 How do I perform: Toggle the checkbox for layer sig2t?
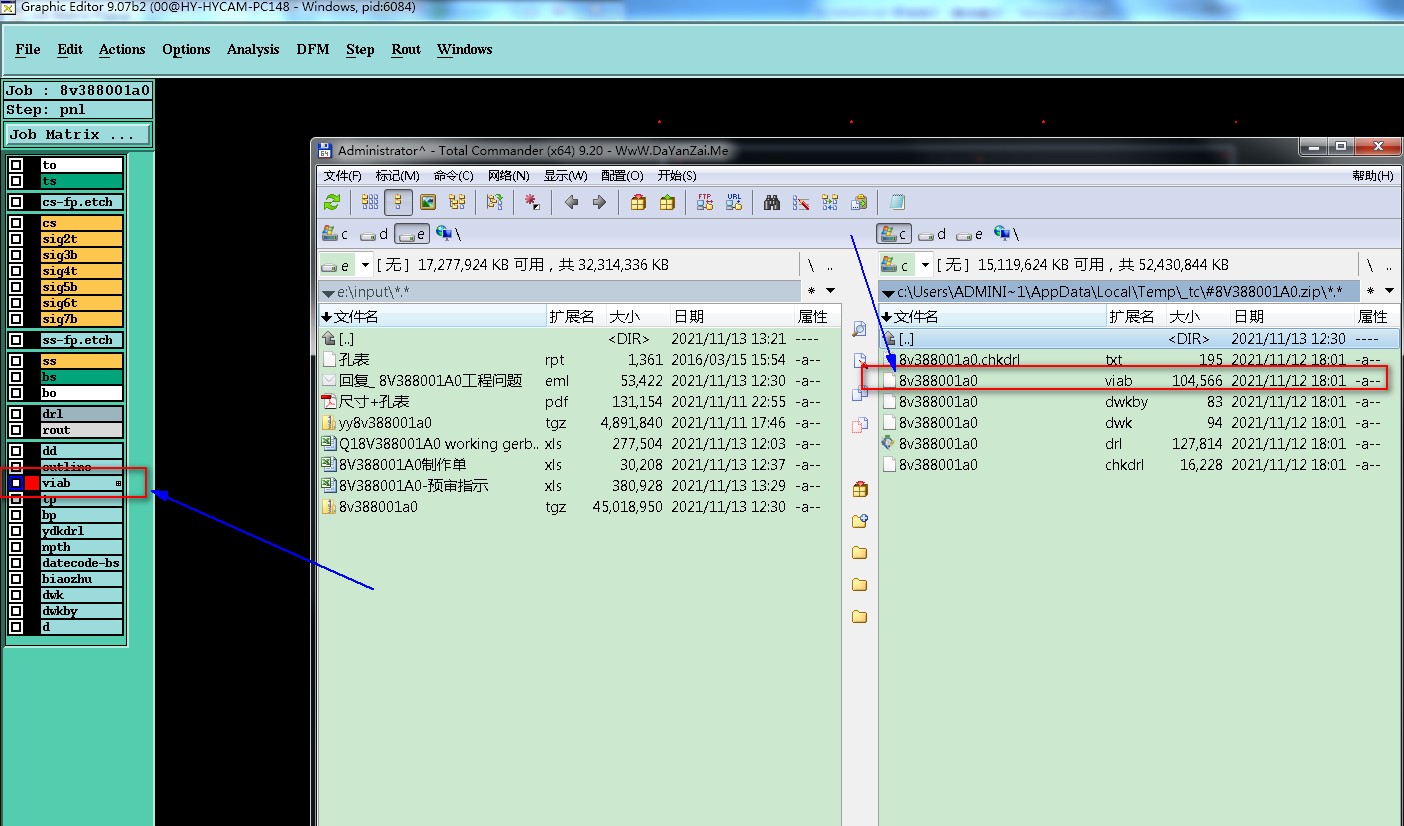click(x=16, y=239)
